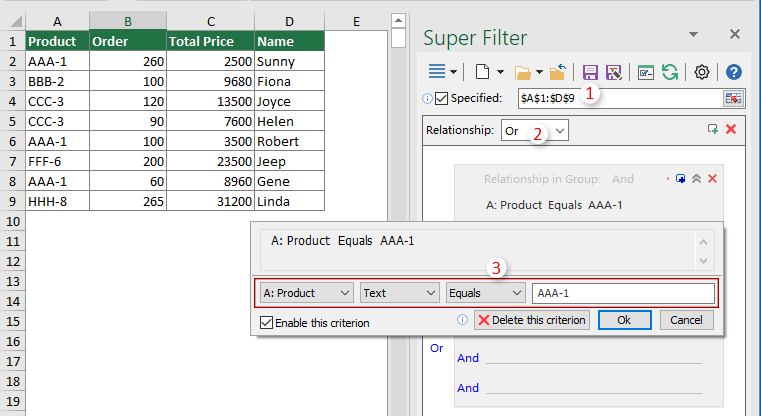
Task: Open the blue help question mark
Action: [734, 72]
